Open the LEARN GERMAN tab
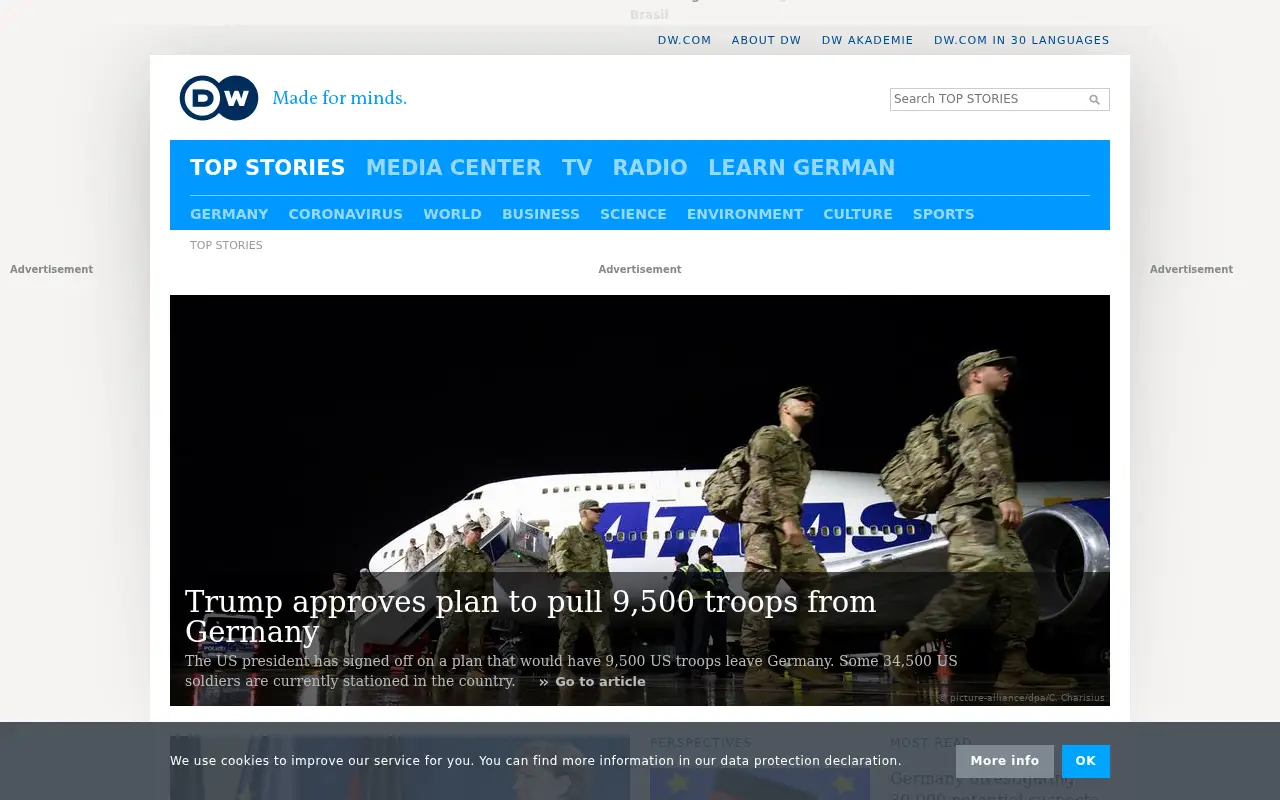This screenshot has height=800, width=1280. 802,168
